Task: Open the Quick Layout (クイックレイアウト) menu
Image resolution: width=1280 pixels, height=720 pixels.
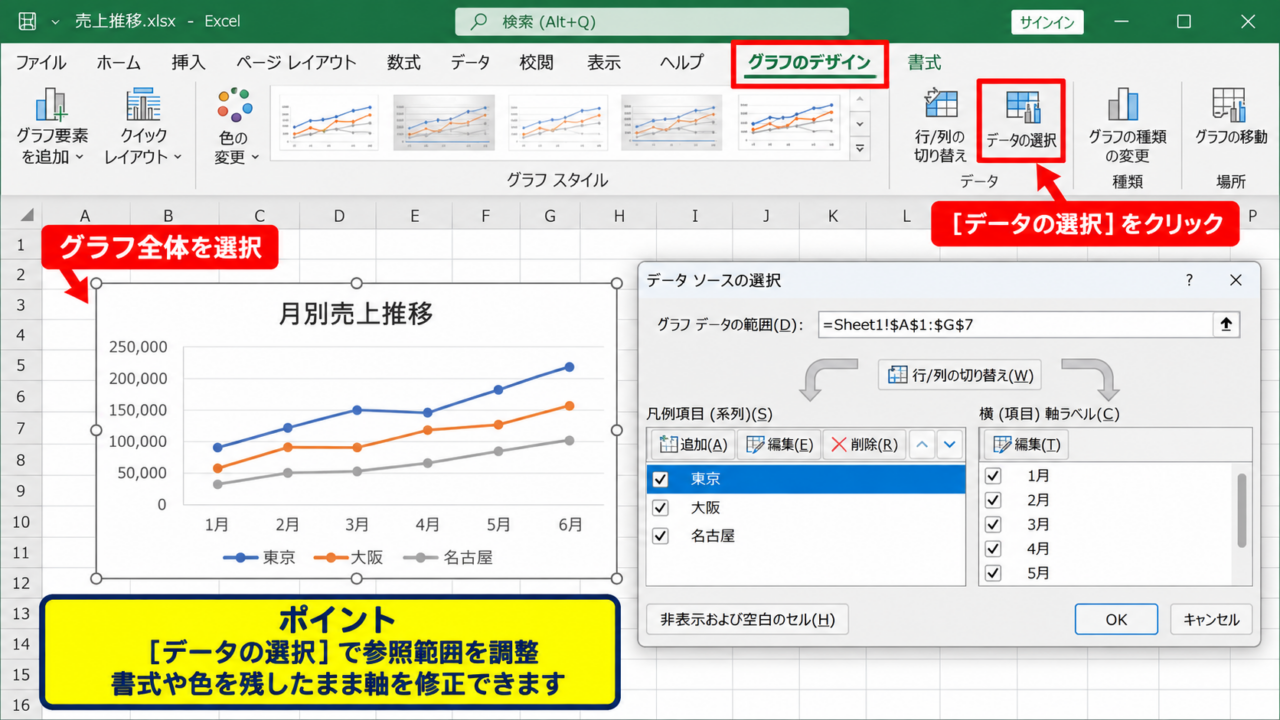Action: 144,126
